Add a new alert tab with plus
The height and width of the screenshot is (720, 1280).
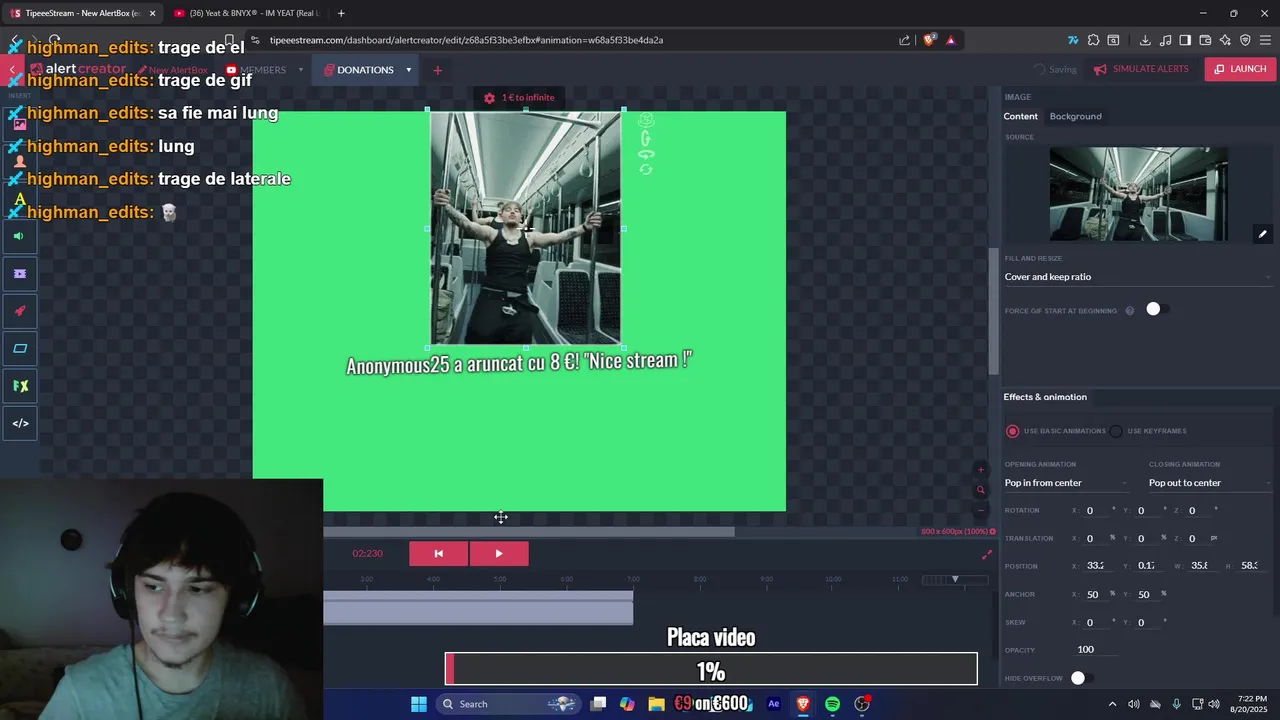point(437,70)
